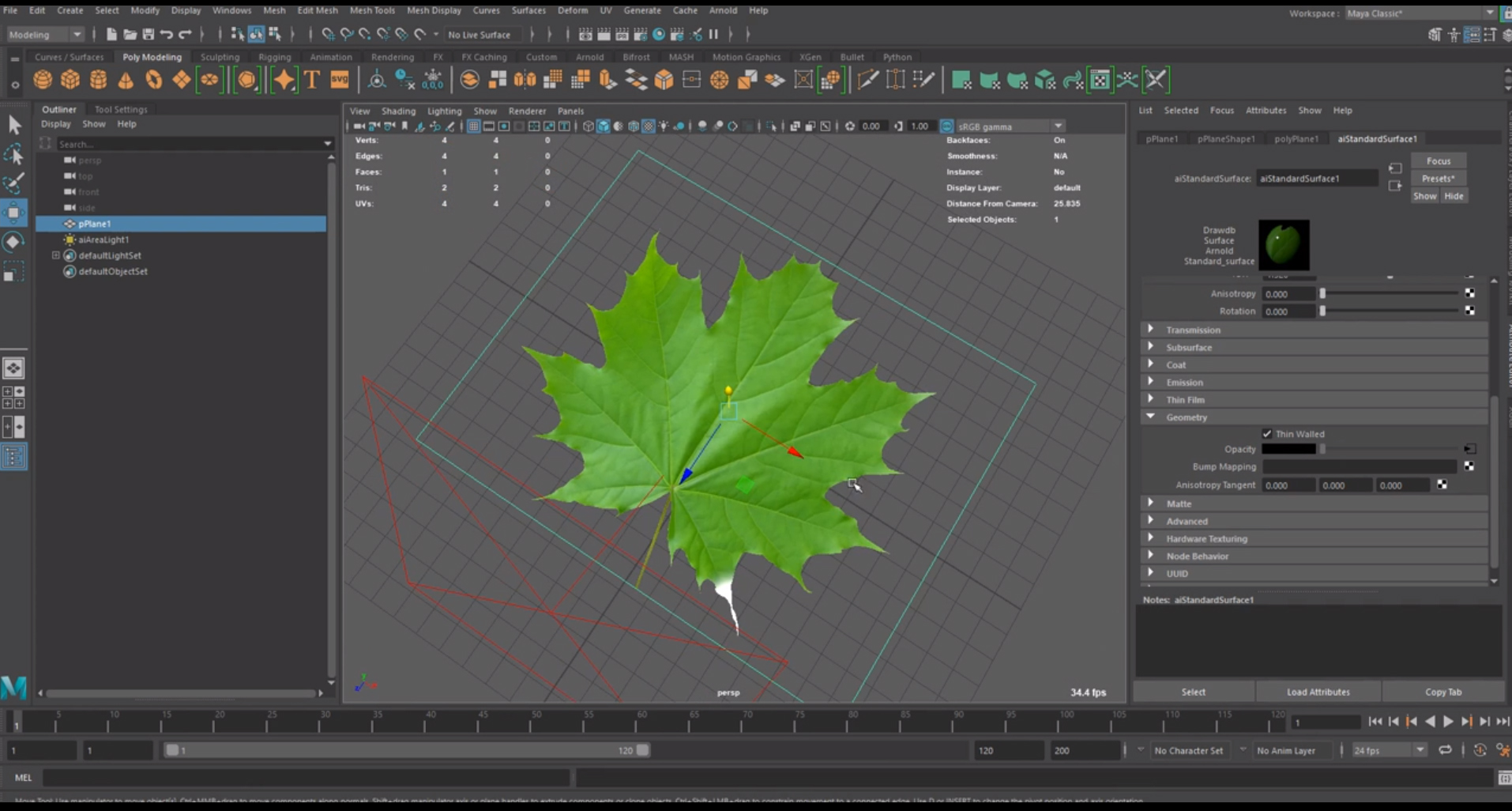Select aiAreaLight1 in the Outliner
This screenshot has height=811, width=1512.
(x=103, y=240)
